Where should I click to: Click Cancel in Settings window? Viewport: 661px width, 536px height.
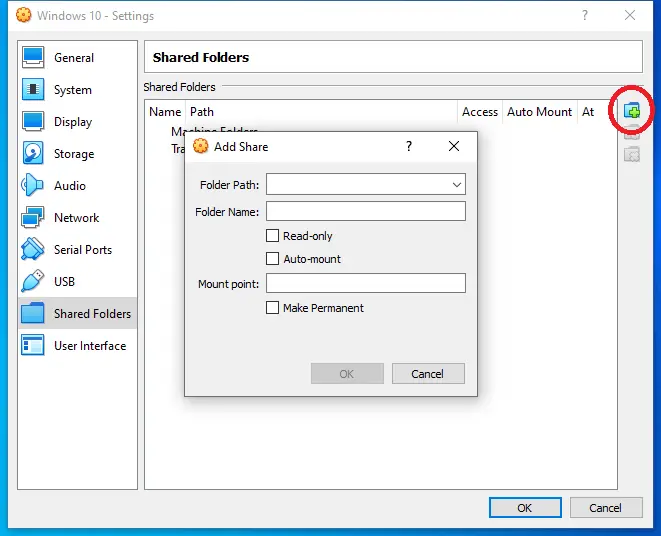[x=606, y=508]
